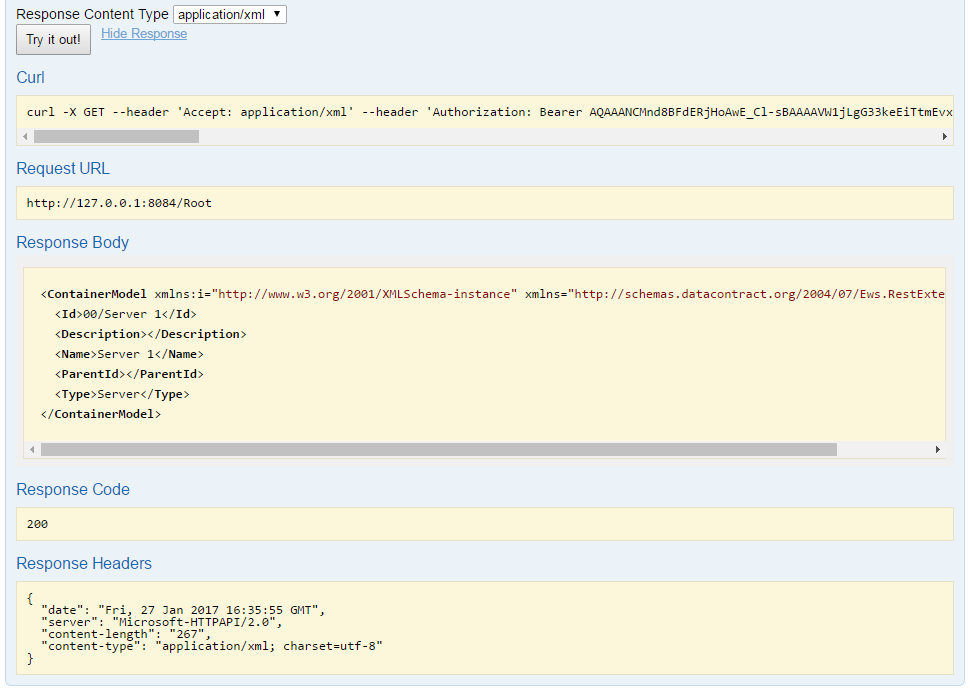Click the empty ParentId element line
The height and width of the screenshot is (691, 970).
click(129, 374)
